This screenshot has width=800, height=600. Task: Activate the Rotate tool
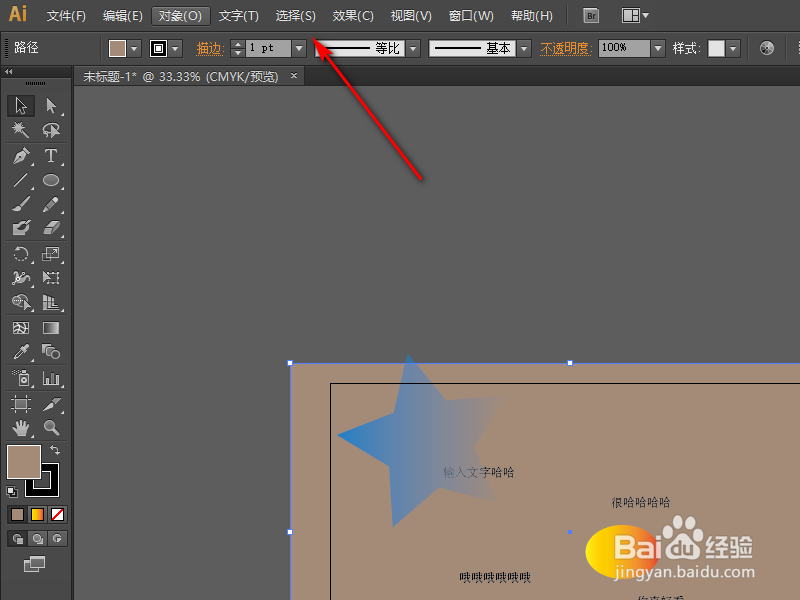pos(21,254)
